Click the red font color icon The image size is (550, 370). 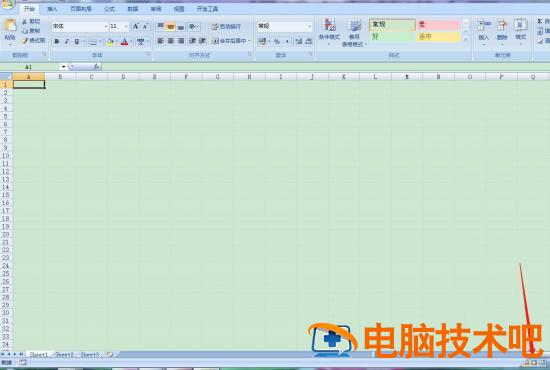(x=124, y=42)
